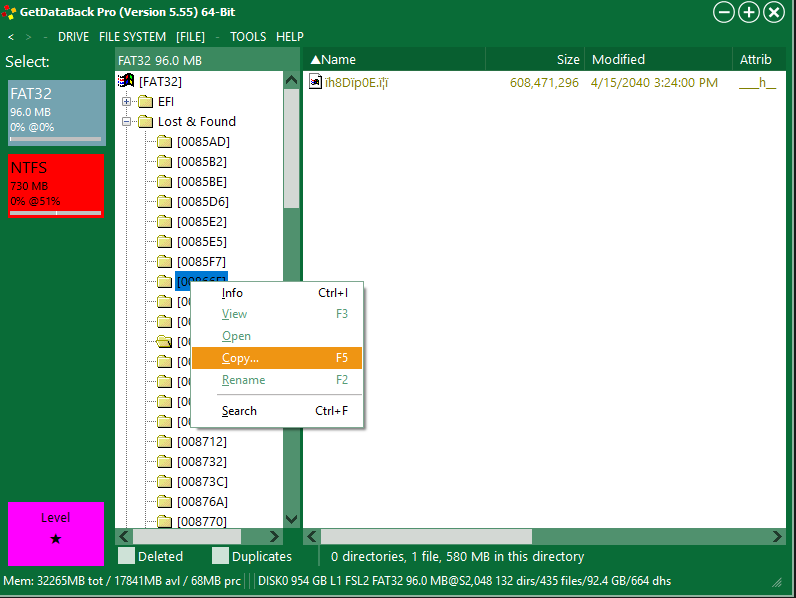This screenshot has width=796, height=598.
Task: Click the EFI folder icon
Action: [145, 102]
